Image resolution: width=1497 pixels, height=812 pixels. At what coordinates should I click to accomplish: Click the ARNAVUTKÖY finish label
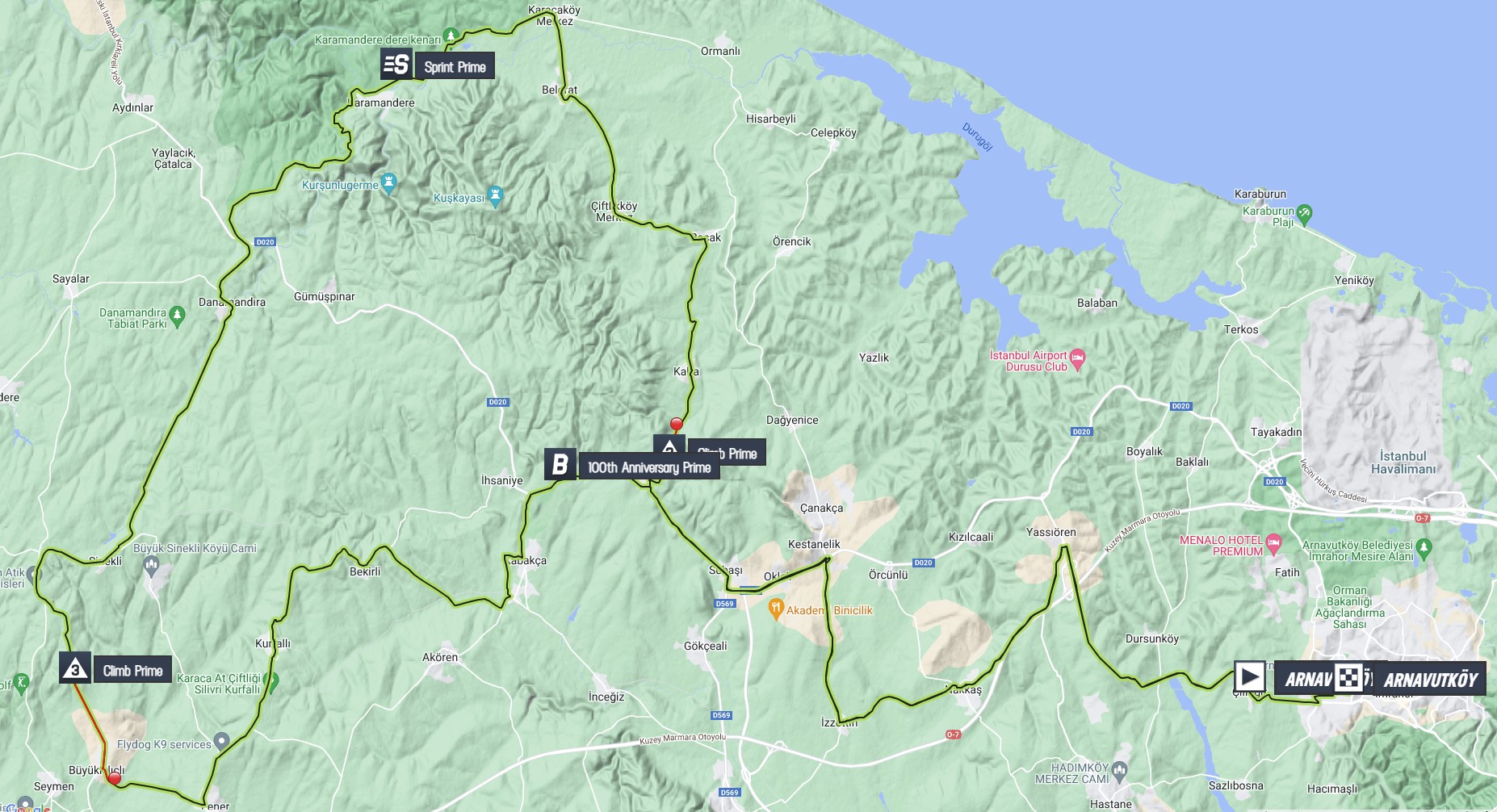[1430, 680]
